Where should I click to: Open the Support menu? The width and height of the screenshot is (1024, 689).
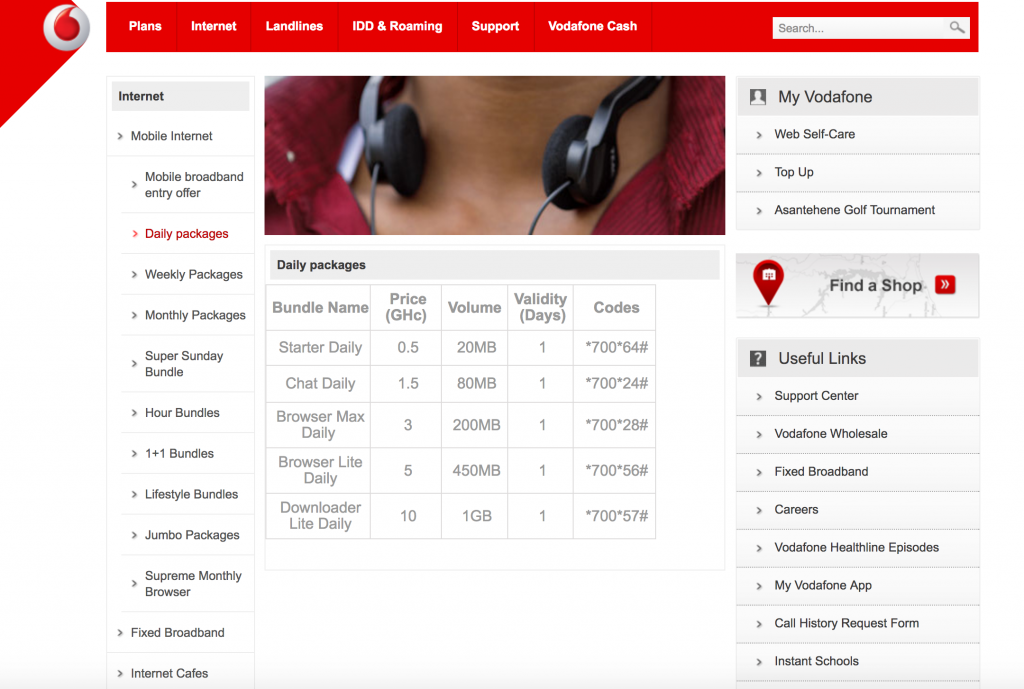click(x=495, y=26)
